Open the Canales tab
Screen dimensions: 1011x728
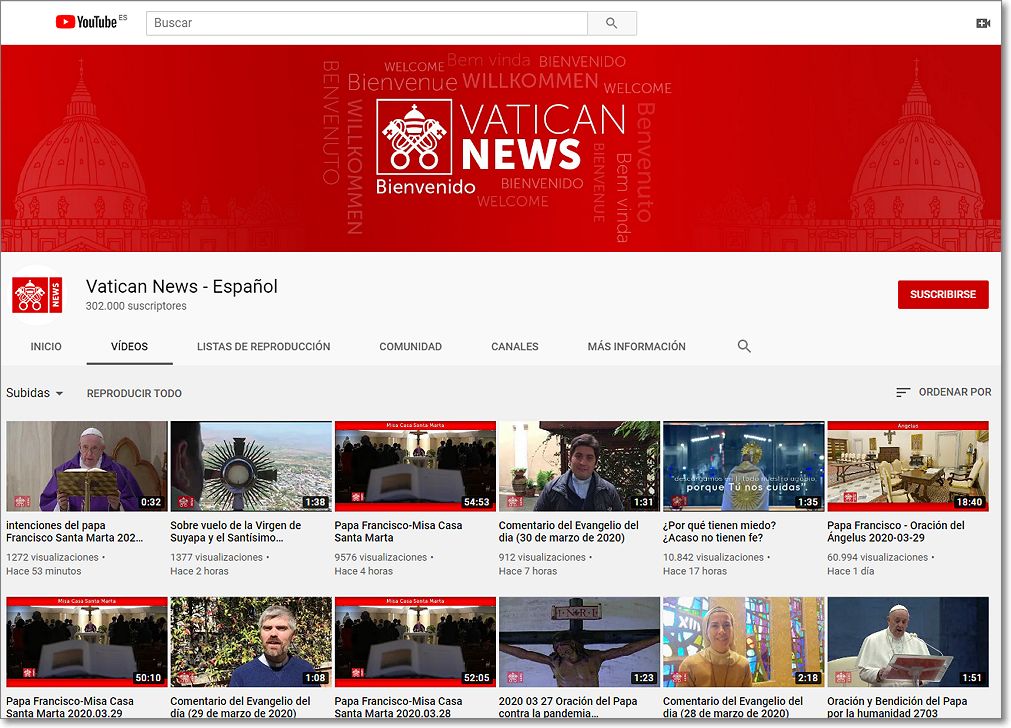click(x=515, y=346)
